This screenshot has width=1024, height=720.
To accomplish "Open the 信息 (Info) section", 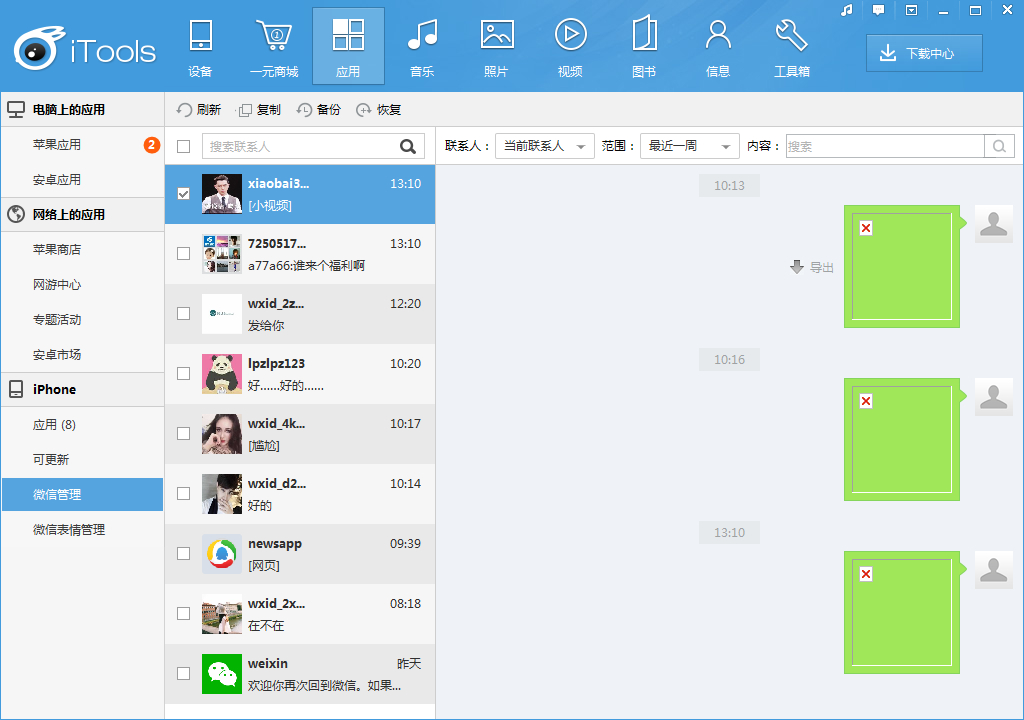I will tap(718, 47).
